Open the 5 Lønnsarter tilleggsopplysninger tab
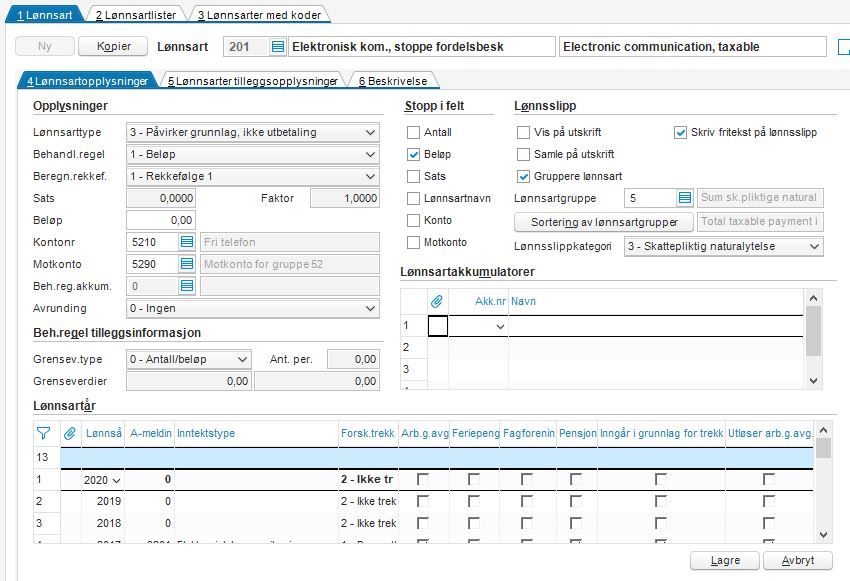This screenshot has height=581, width=850. [253, 81]
